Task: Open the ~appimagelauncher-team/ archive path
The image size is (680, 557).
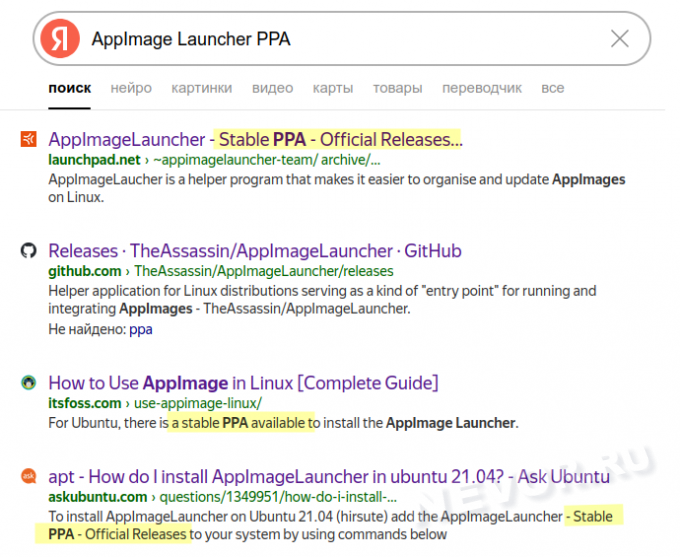Action: point(267,160)
